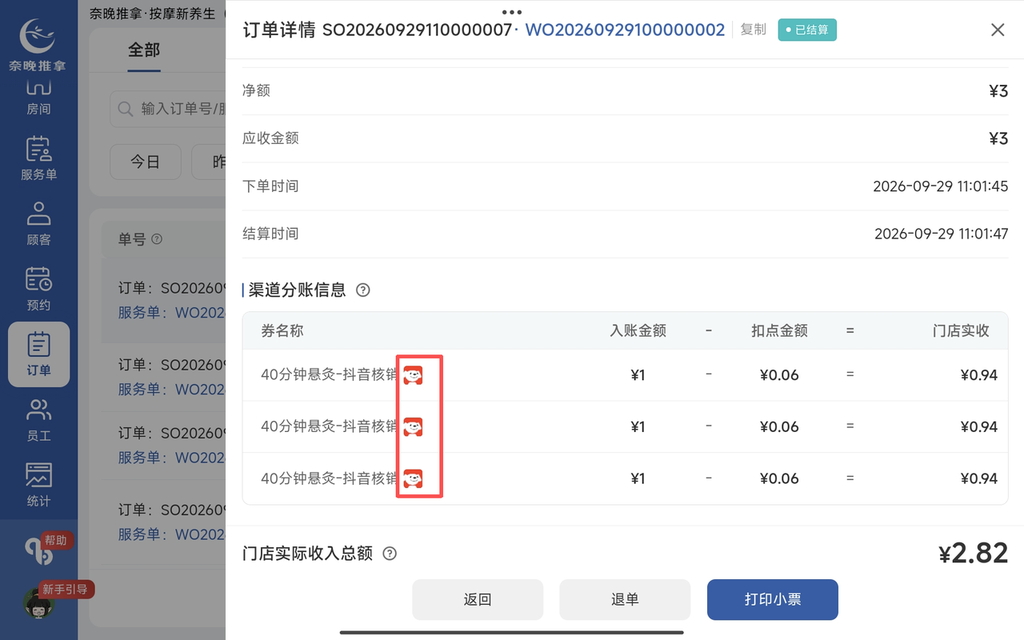Viewport: 1024px width, 640px height.
Task: Copy the order number with 复制
Action: pyautogui.click(x=753, y=29)
